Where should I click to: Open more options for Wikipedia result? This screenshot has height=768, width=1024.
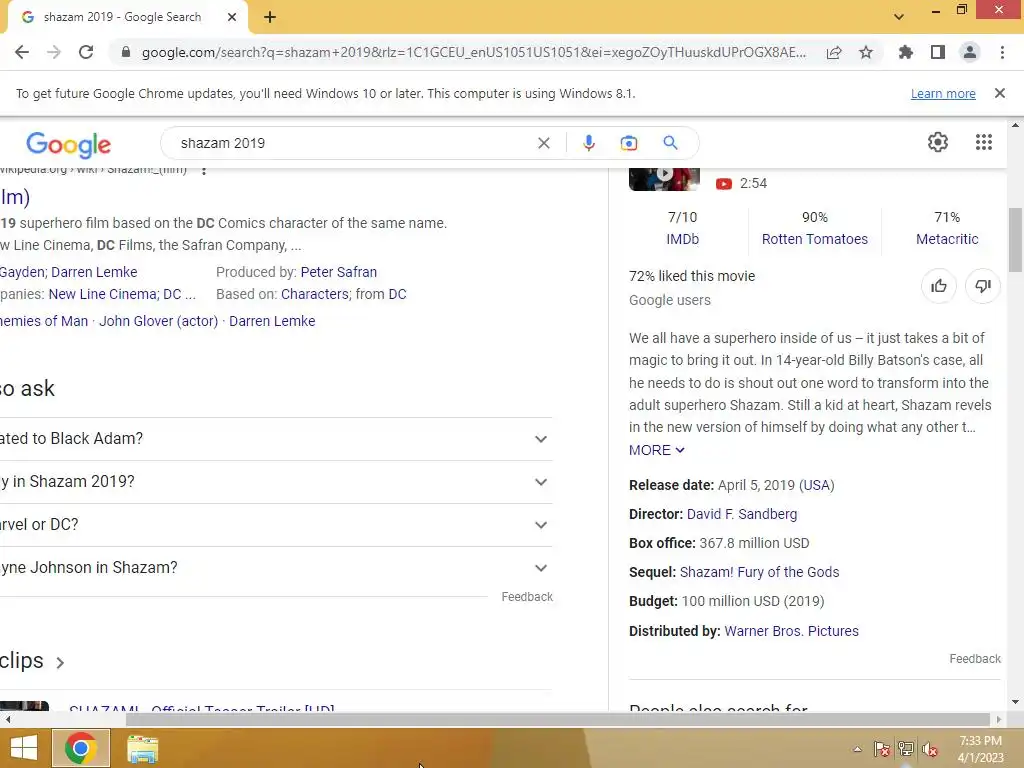click(x=204, y=171)
